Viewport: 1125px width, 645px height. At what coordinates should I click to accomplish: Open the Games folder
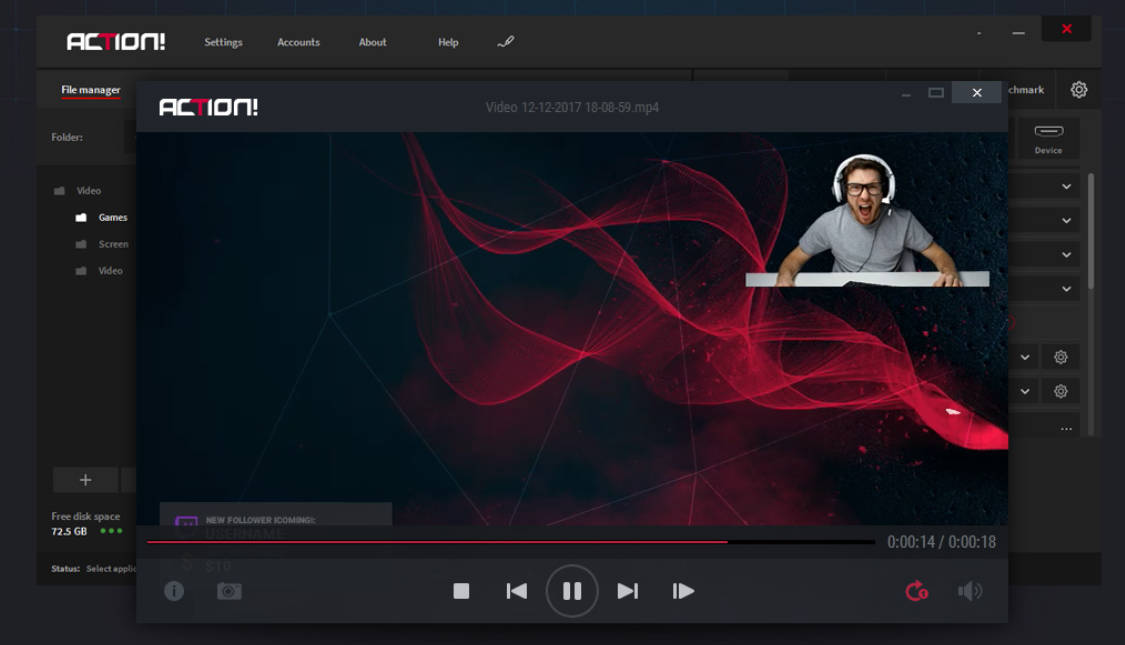pyautogui.click(x=102, y=217)
